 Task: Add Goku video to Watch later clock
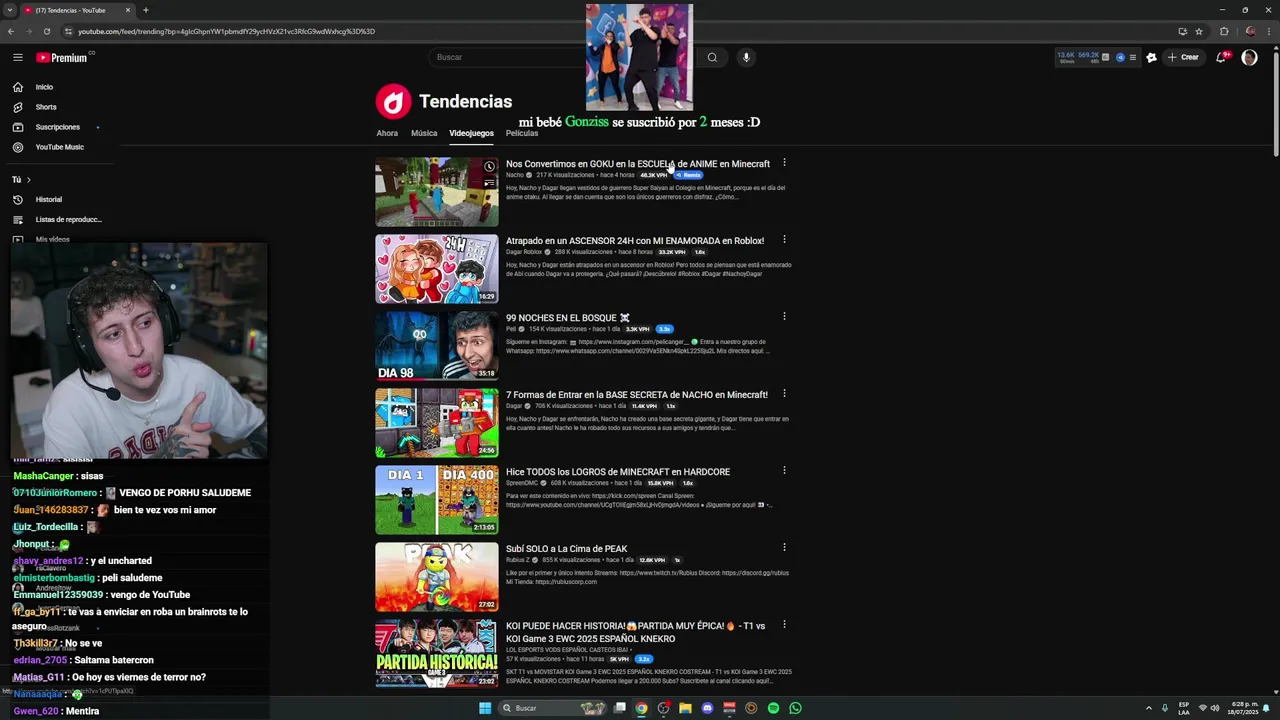click(x=489, y=167)
